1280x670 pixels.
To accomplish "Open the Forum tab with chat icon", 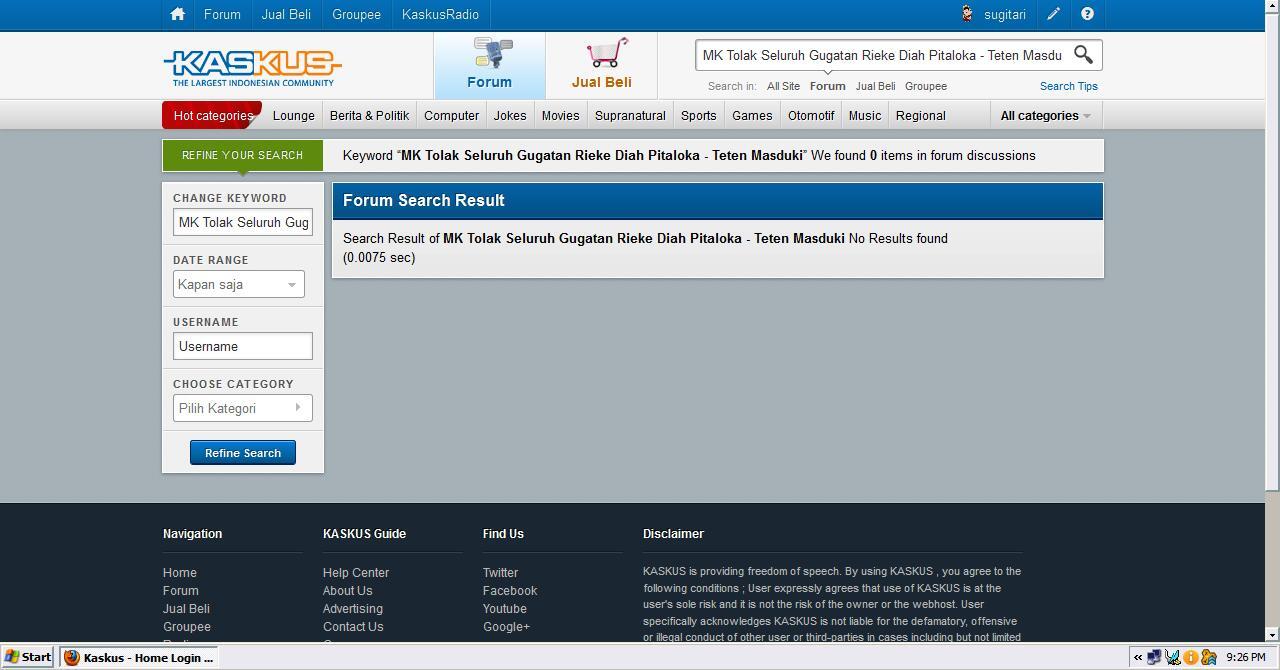I will point(489,65).
